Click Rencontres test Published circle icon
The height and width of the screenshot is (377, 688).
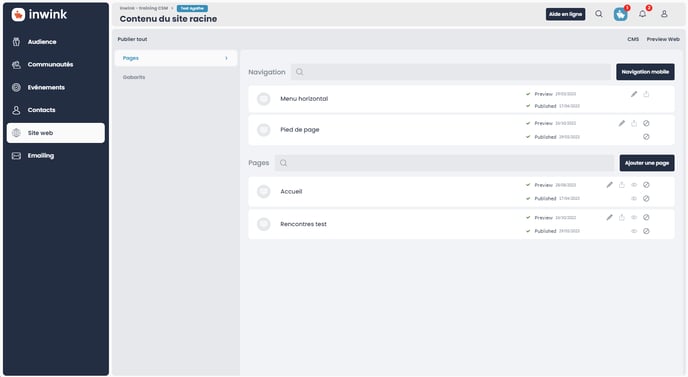click(646, 231)
